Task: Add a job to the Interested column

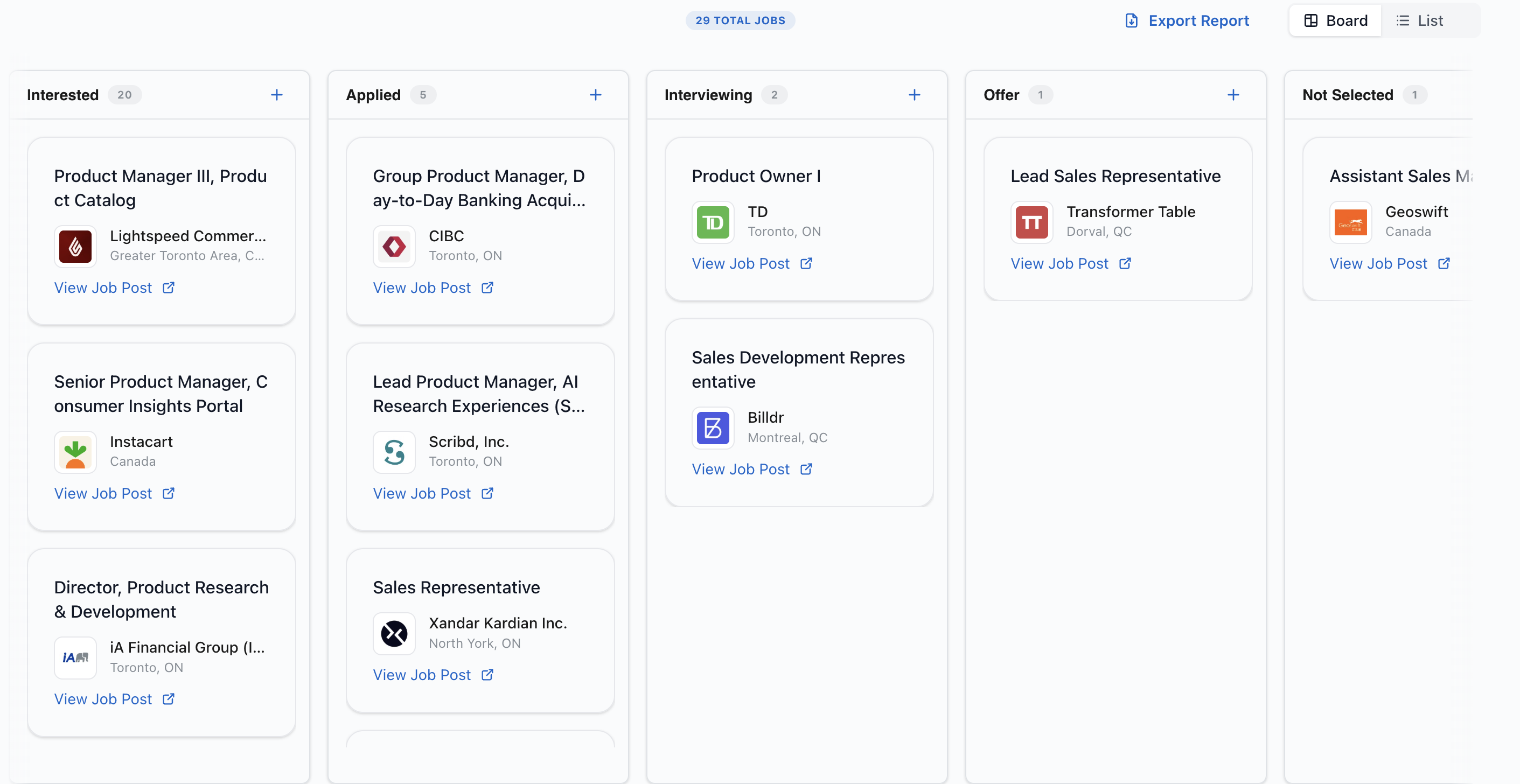Action: pyautogui.click(x=277, y=94)
